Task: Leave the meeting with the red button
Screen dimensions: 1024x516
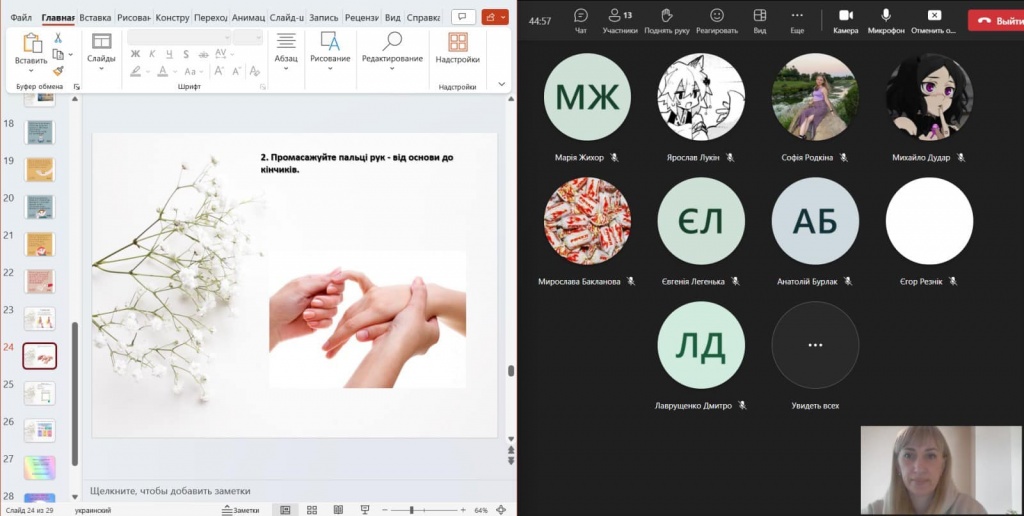Action: tap(996, 20)
